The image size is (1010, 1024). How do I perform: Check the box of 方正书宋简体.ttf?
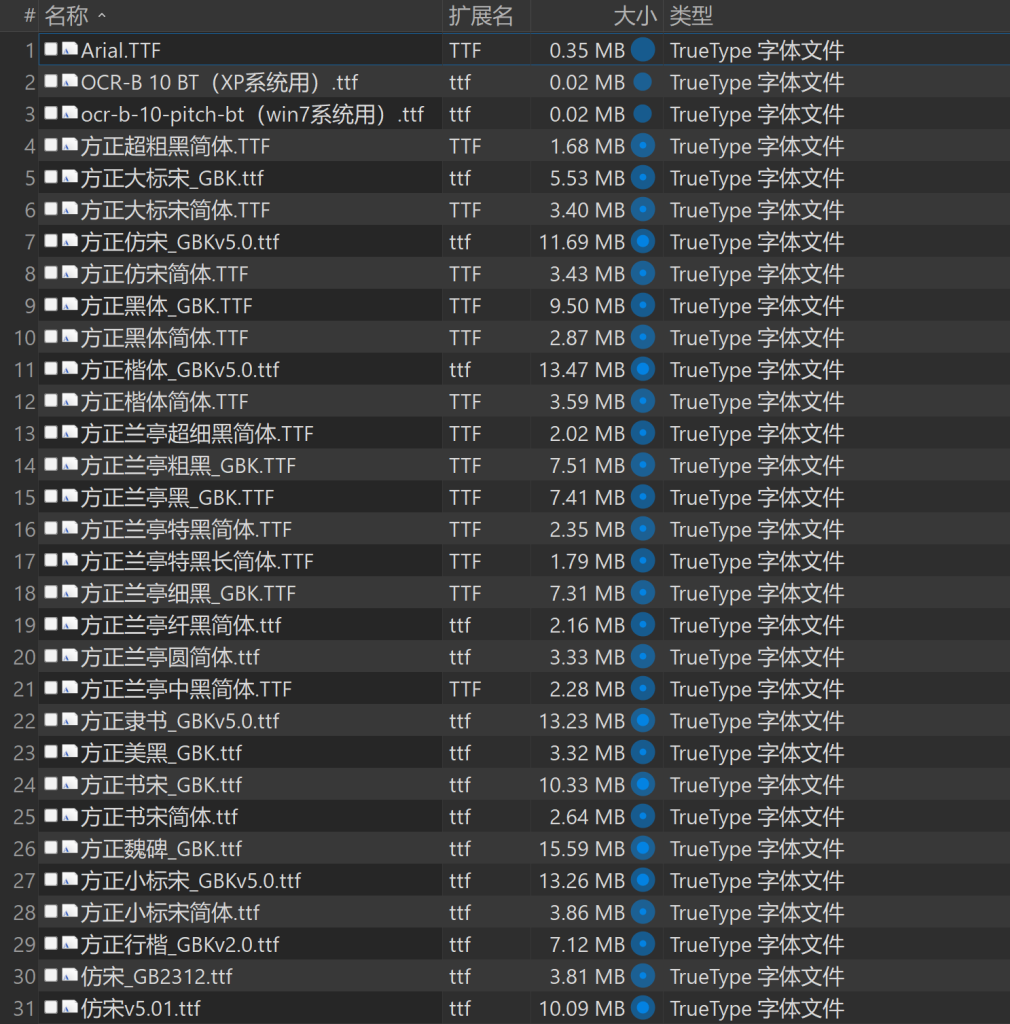(51, 816)
